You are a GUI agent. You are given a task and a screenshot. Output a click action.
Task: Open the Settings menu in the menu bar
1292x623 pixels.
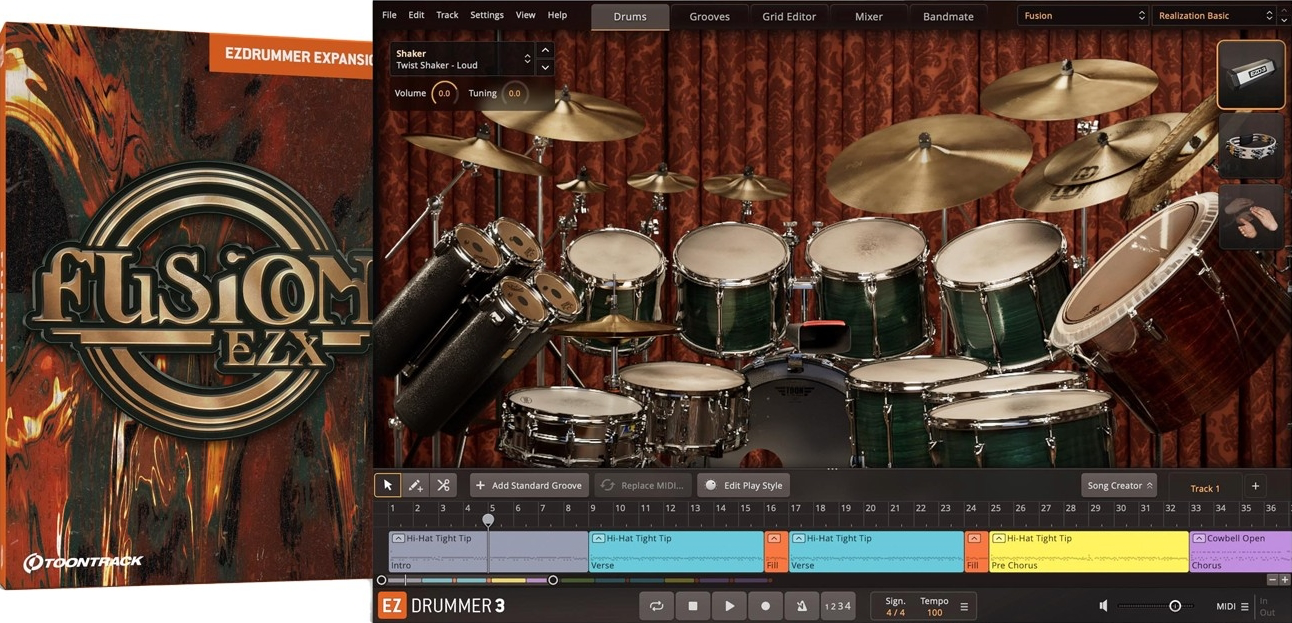pos(487,14)
